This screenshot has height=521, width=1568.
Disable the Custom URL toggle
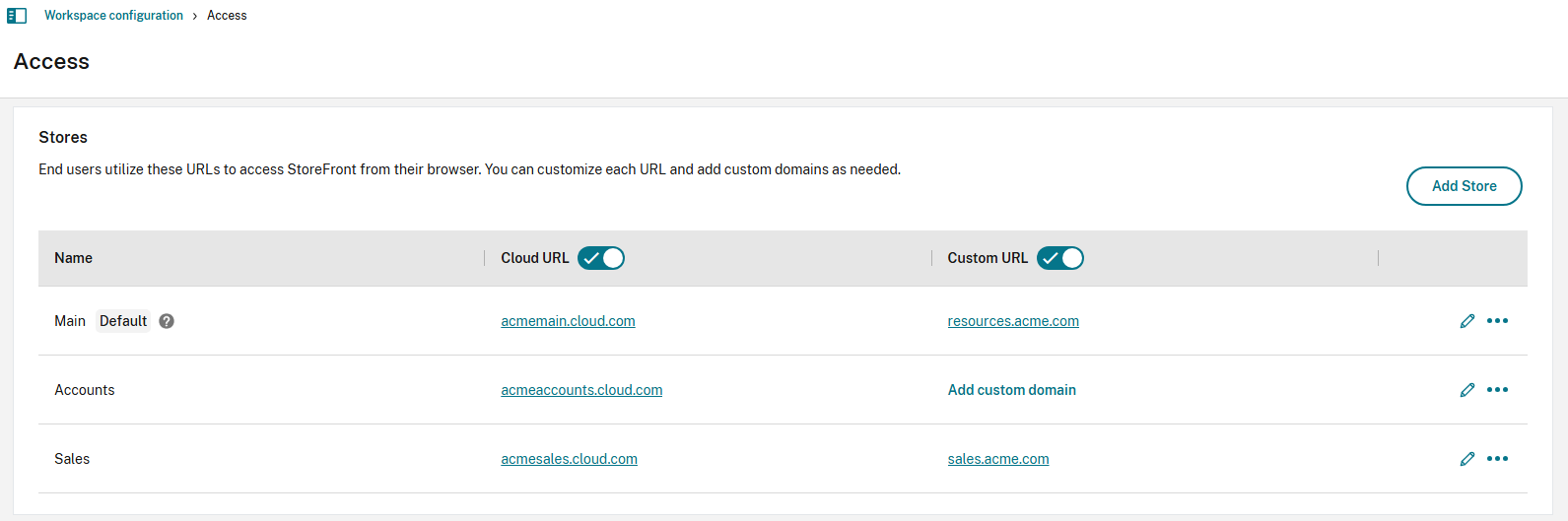1060,258
